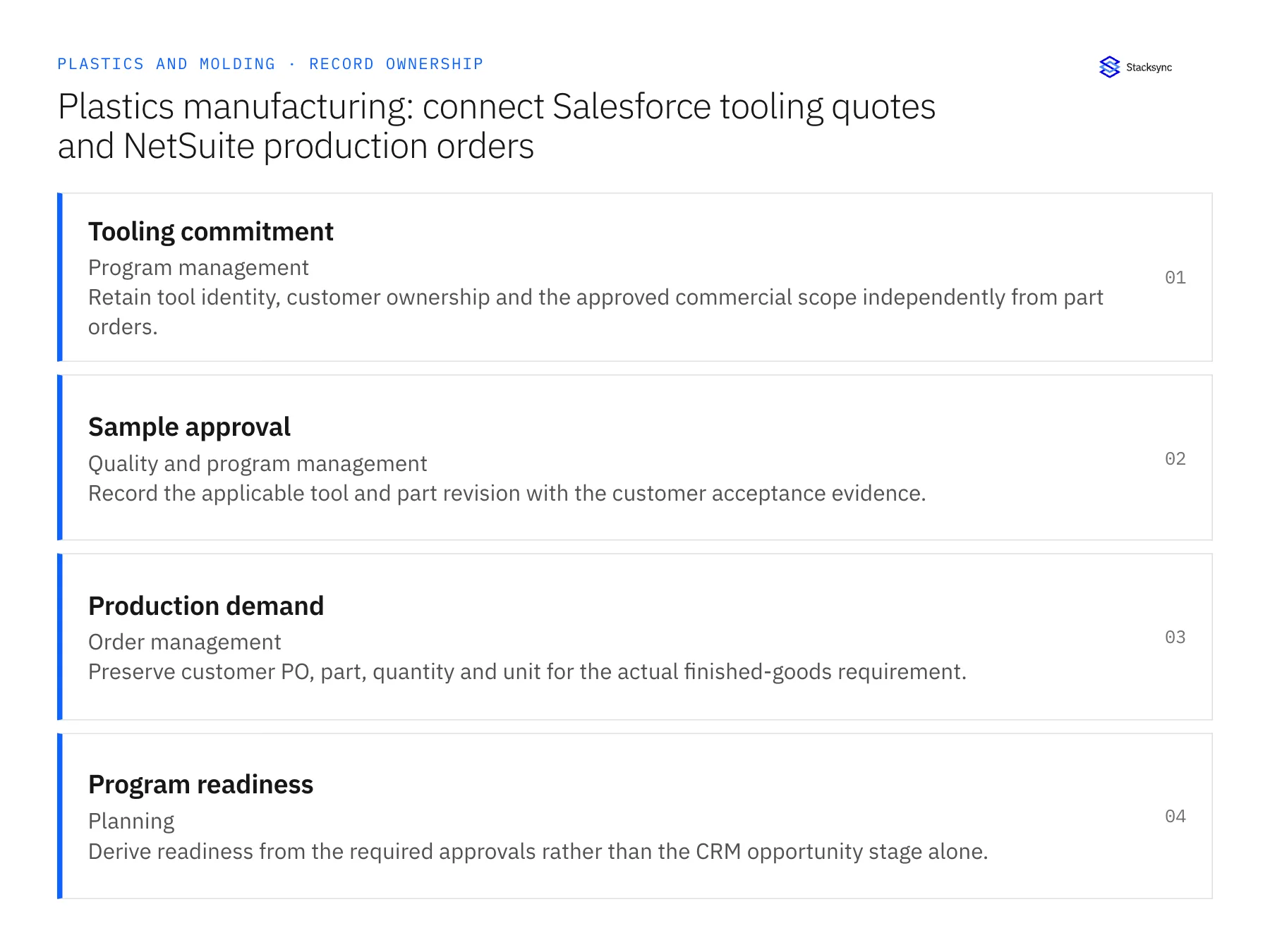Click the card number 03
Image resolution: width=1270 pixels, height=952 pixels.
click(1175, 637)
